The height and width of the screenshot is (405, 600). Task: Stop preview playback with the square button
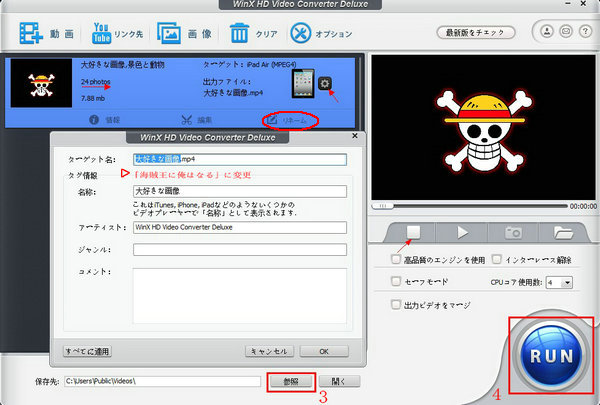[413, 232]
